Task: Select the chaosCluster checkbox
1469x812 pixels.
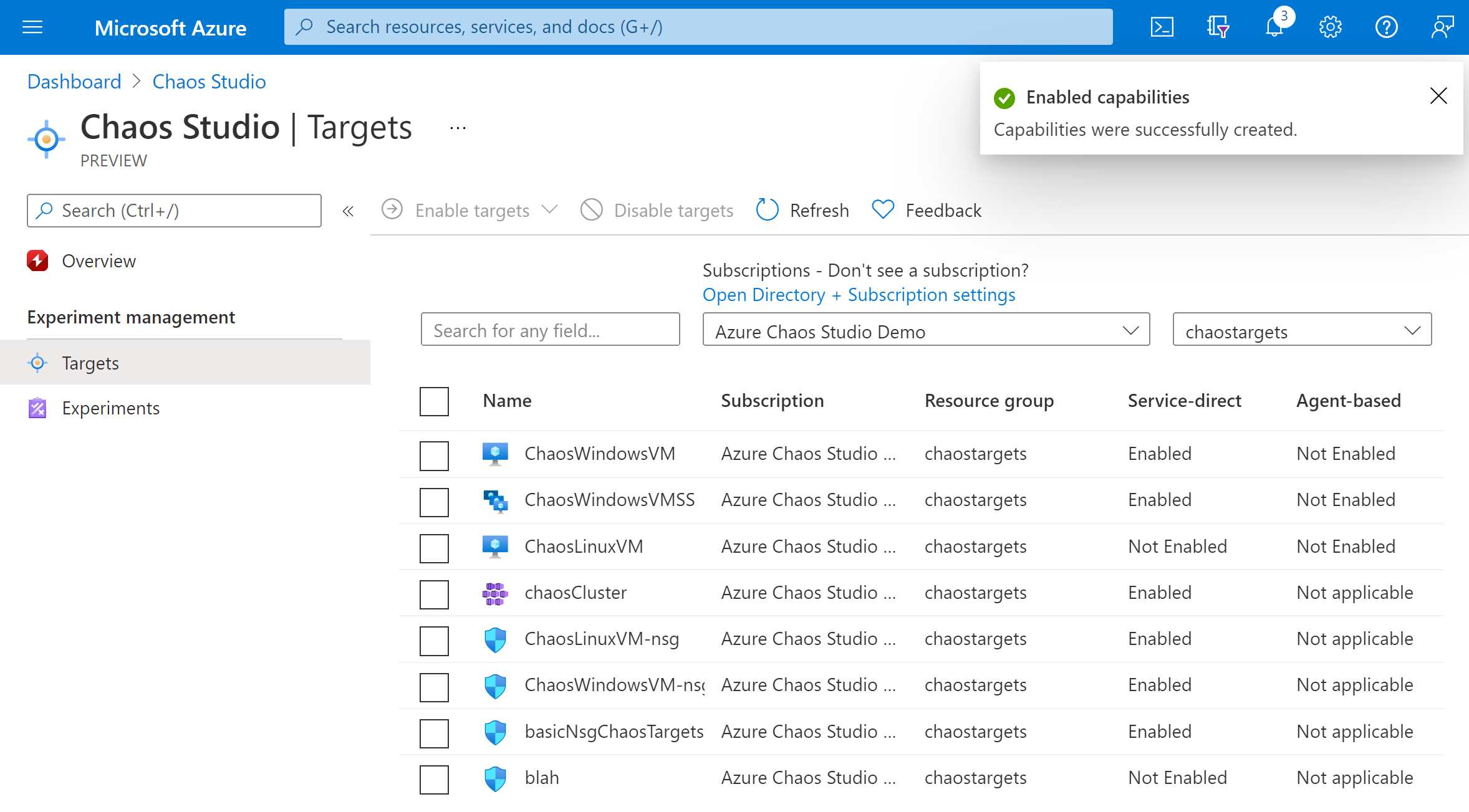Action: (x=435, y=592)
